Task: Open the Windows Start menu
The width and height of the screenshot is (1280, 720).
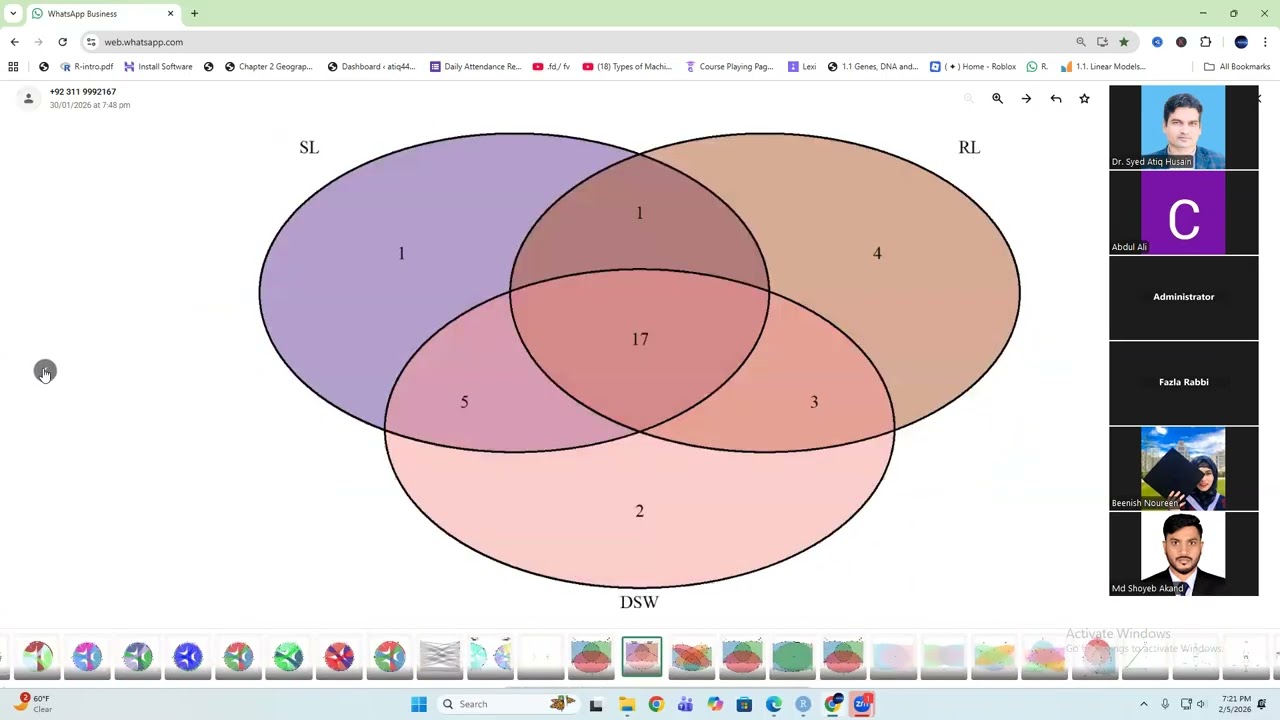Action: click(419, 704)
